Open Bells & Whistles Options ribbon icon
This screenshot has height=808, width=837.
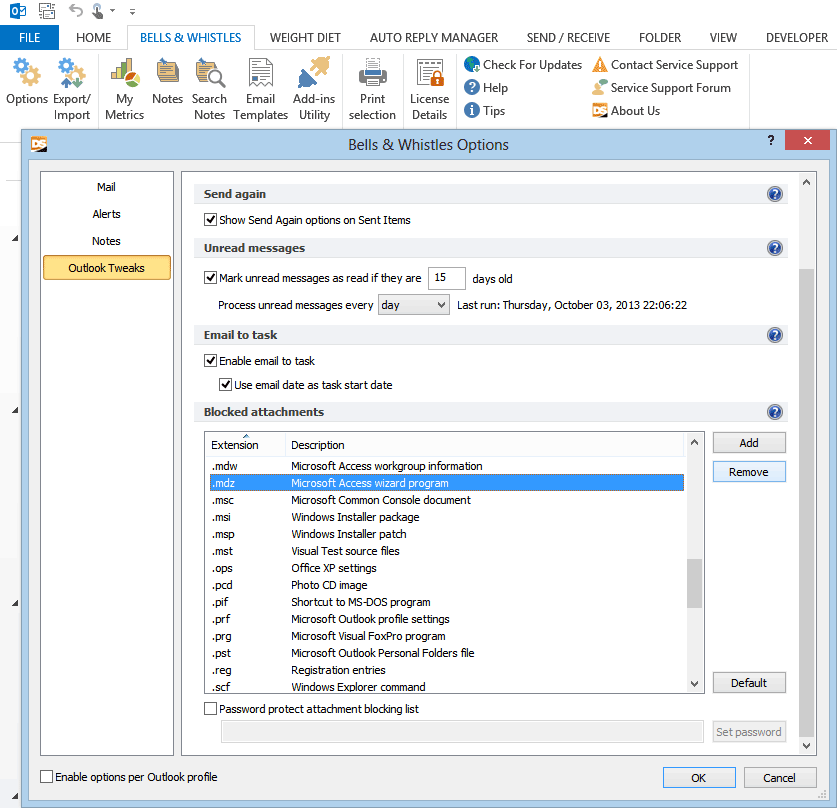pyautogui.click(x=27, y=83)
